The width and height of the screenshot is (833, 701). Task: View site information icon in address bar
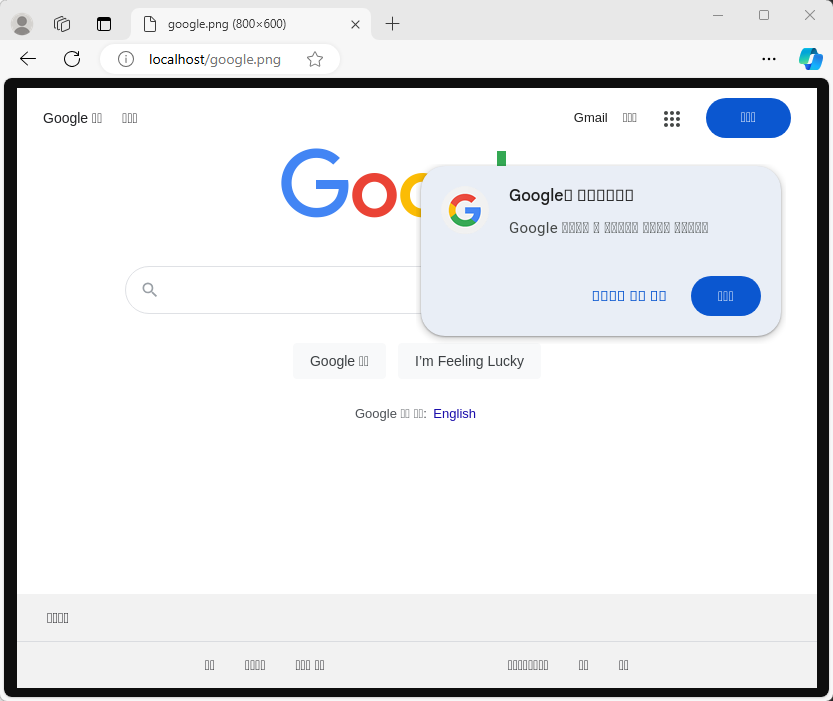[126, 59]
